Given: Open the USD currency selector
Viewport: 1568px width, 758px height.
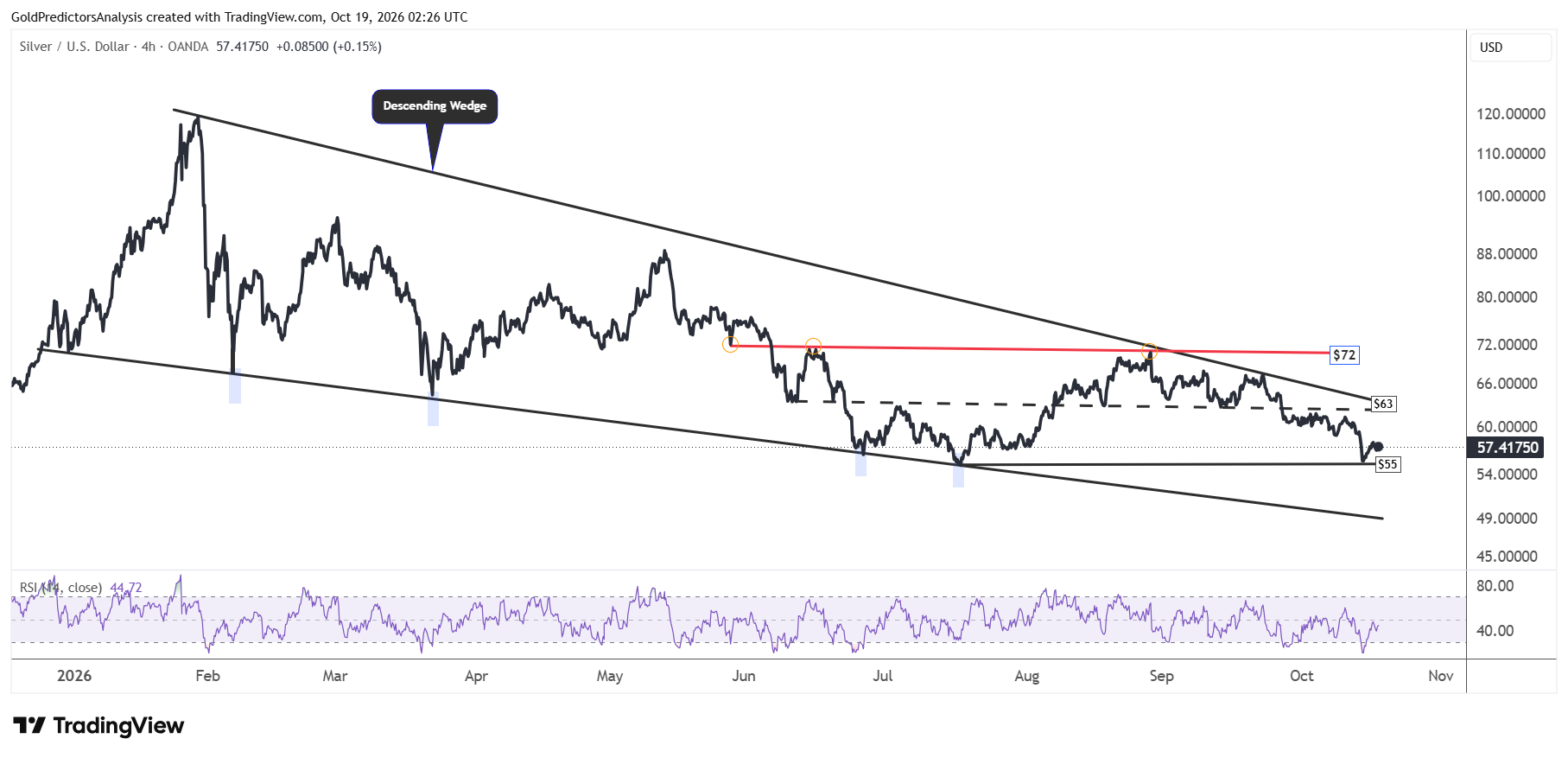Looking at the screenshot, I should tap(1511, 48).
